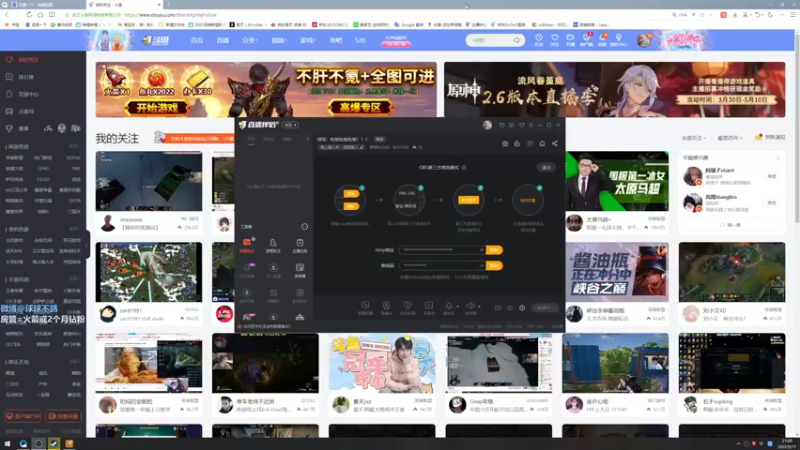Open the Windows Start button on the taskbar
The height and width of the screenshot is (450, 800).
tap(7, 444)
